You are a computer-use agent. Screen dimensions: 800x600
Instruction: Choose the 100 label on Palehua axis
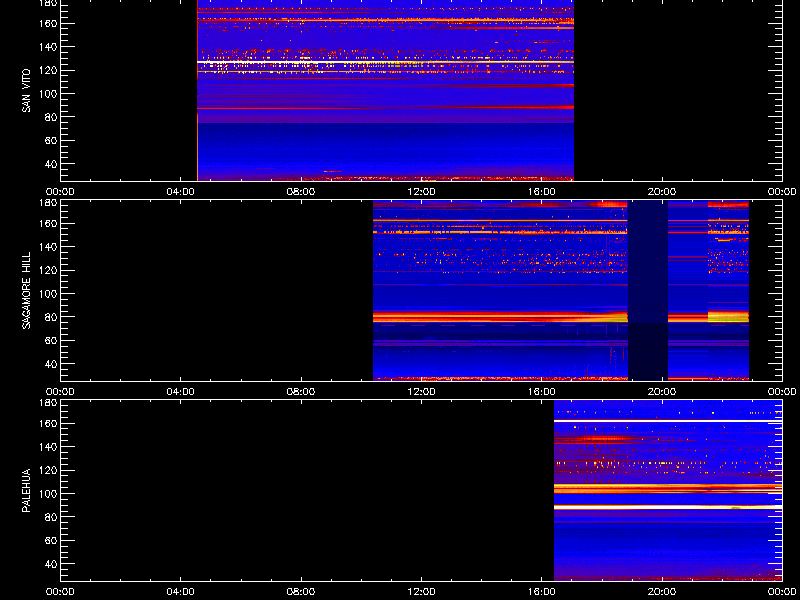(48, 494)
